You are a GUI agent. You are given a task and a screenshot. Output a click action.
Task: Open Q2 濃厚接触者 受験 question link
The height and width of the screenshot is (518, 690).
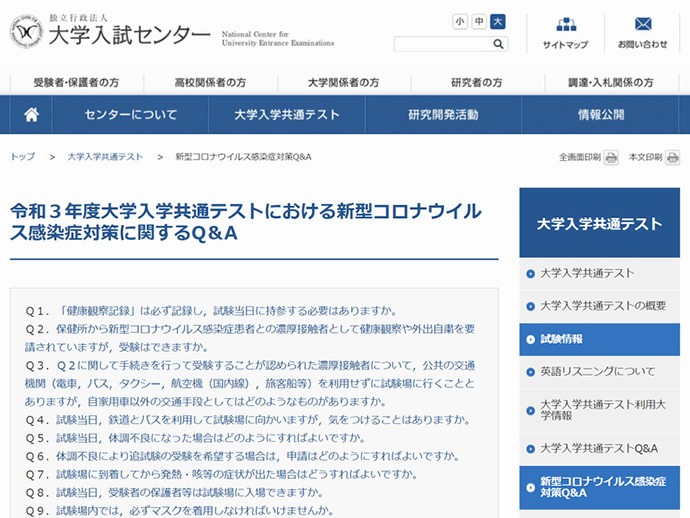click(250, 338)
